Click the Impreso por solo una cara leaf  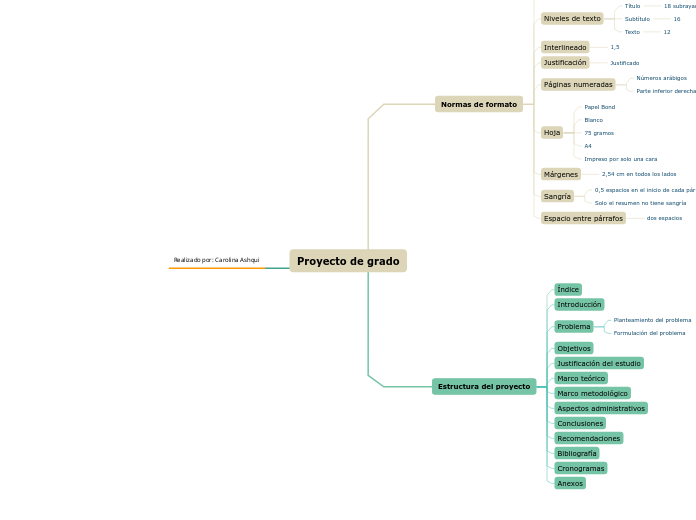coord(621,159)
